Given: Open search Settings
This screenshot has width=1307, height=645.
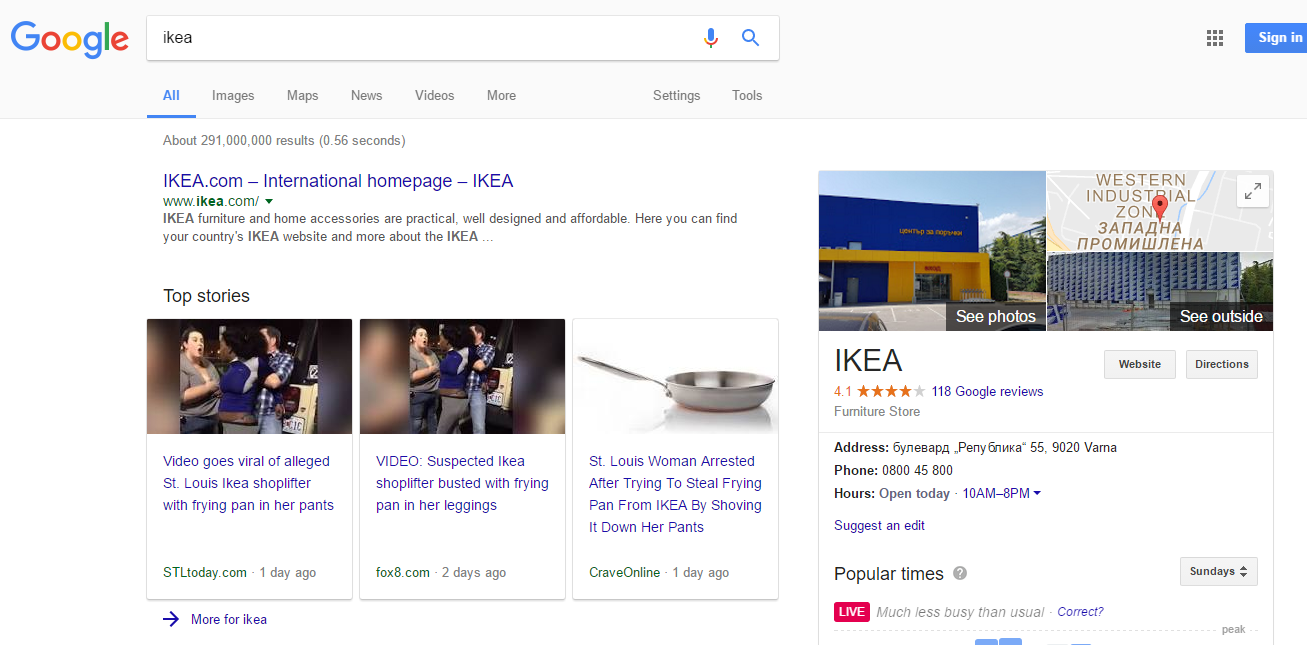Looking at the screenshot, I should 676,96.
